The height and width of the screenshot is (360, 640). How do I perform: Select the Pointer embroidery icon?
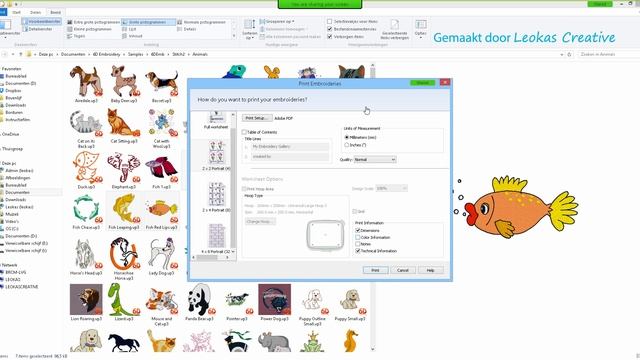[x=237, y=302]
